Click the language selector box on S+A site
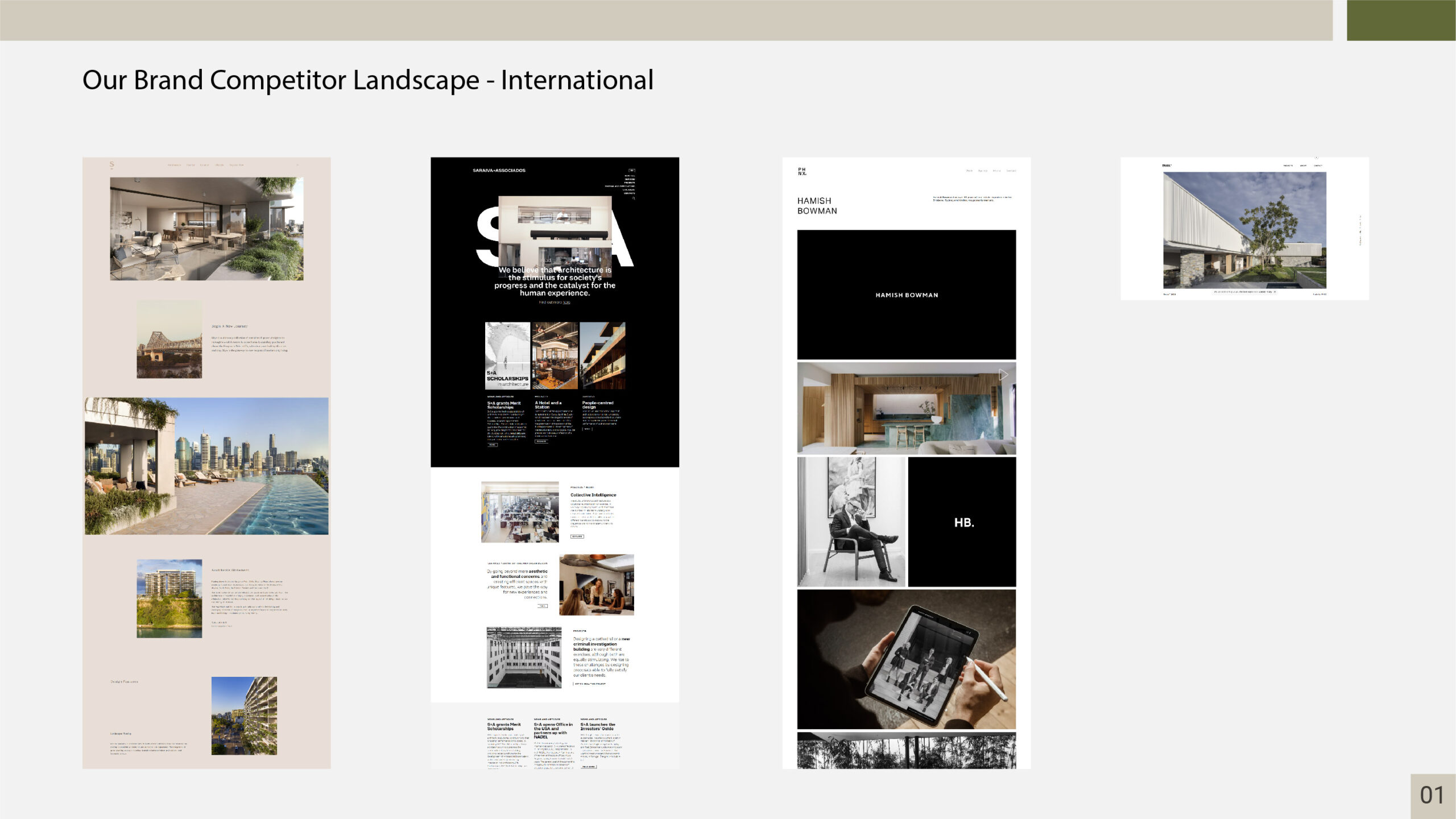1456x819 pixels. point(631,171)
